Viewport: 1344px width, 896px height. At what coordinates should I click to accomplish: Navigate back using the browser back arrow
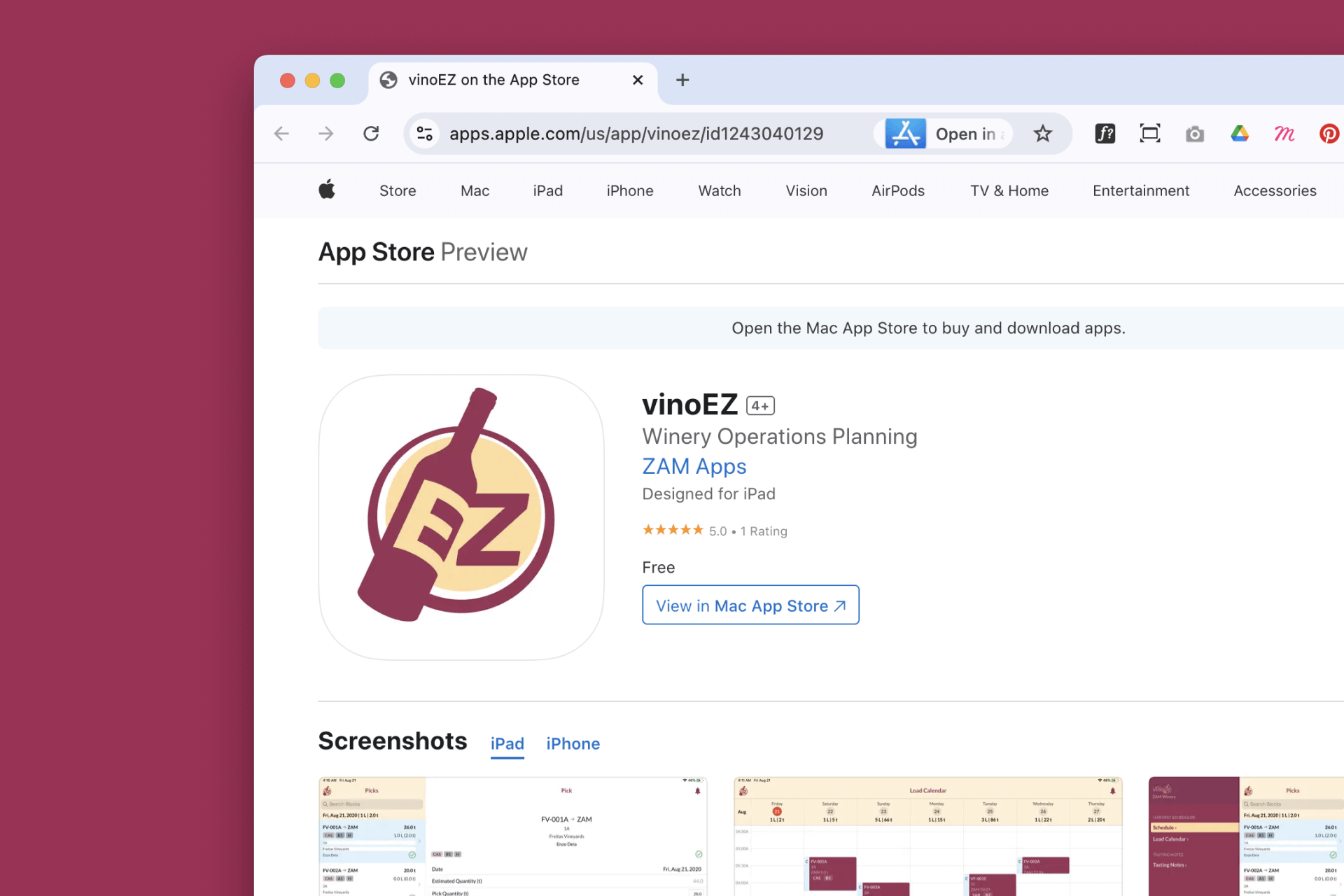point(281,133)
